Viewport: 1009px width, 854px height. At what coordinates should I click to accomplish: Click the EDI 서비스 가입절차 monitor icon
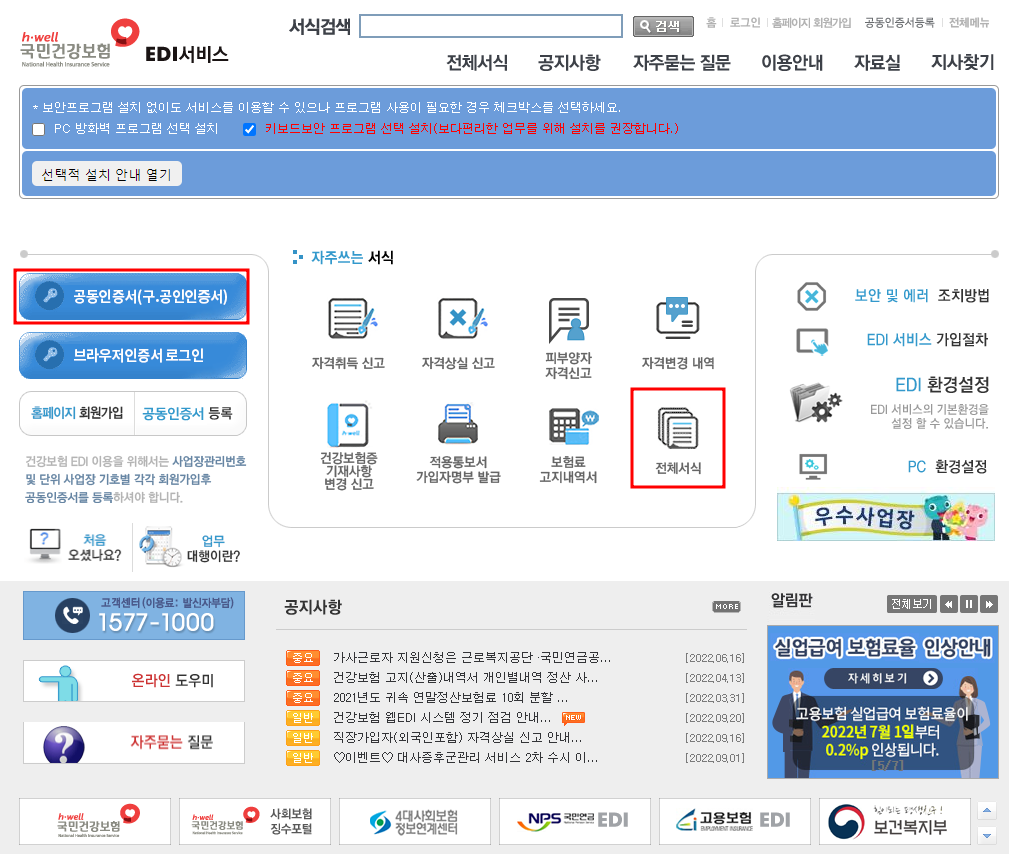812,341
